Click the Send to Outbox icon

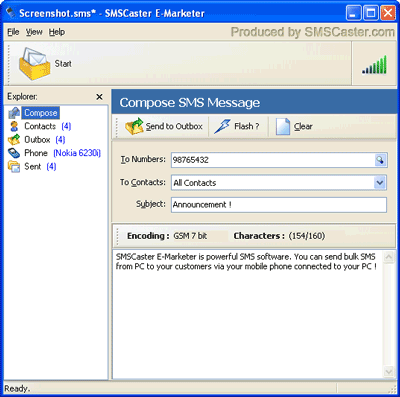coord(134,126)
